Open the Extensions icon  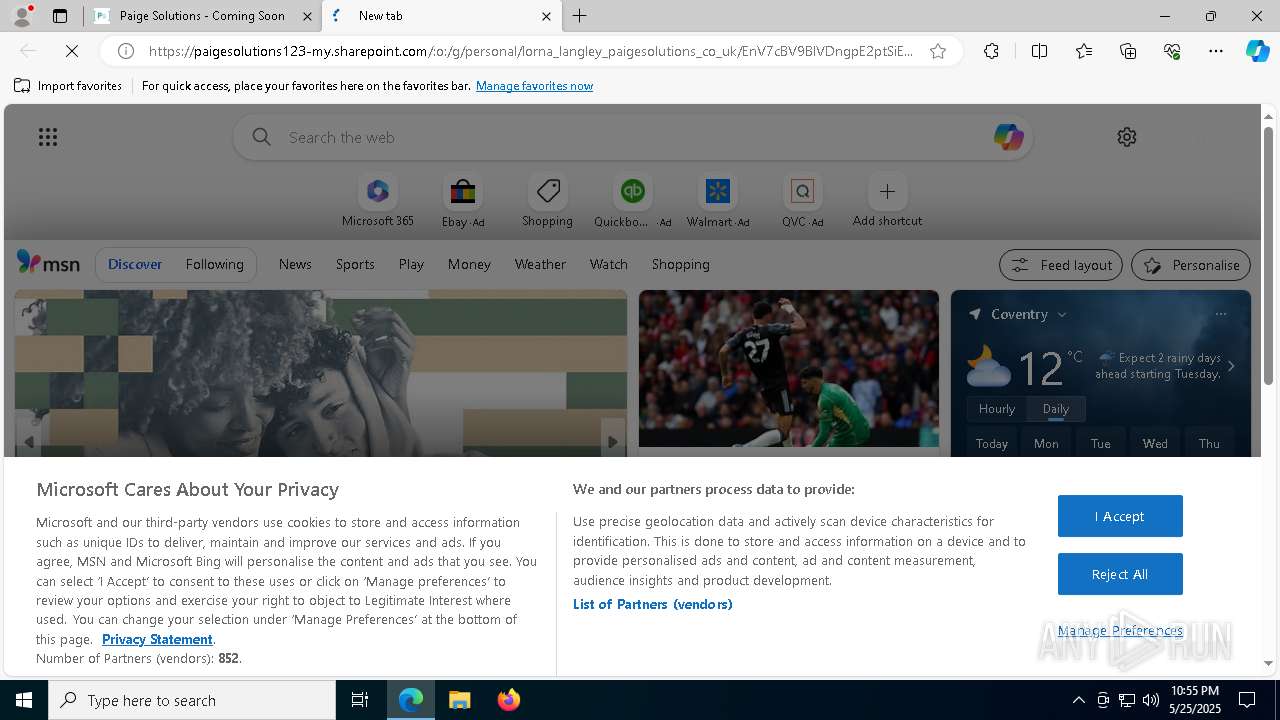point(991,51)
